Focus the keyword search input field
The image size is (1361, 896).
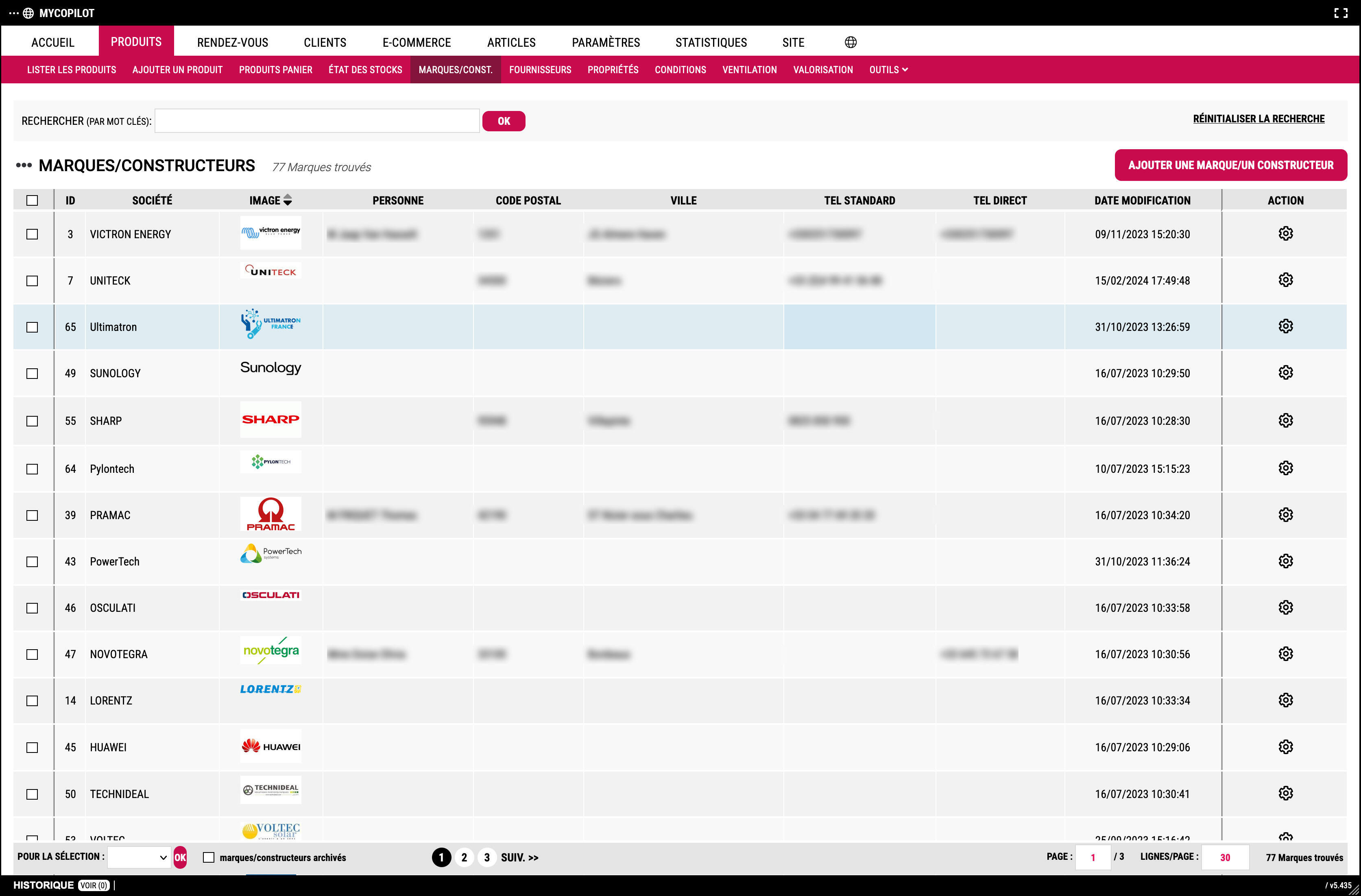click(317, 121)
